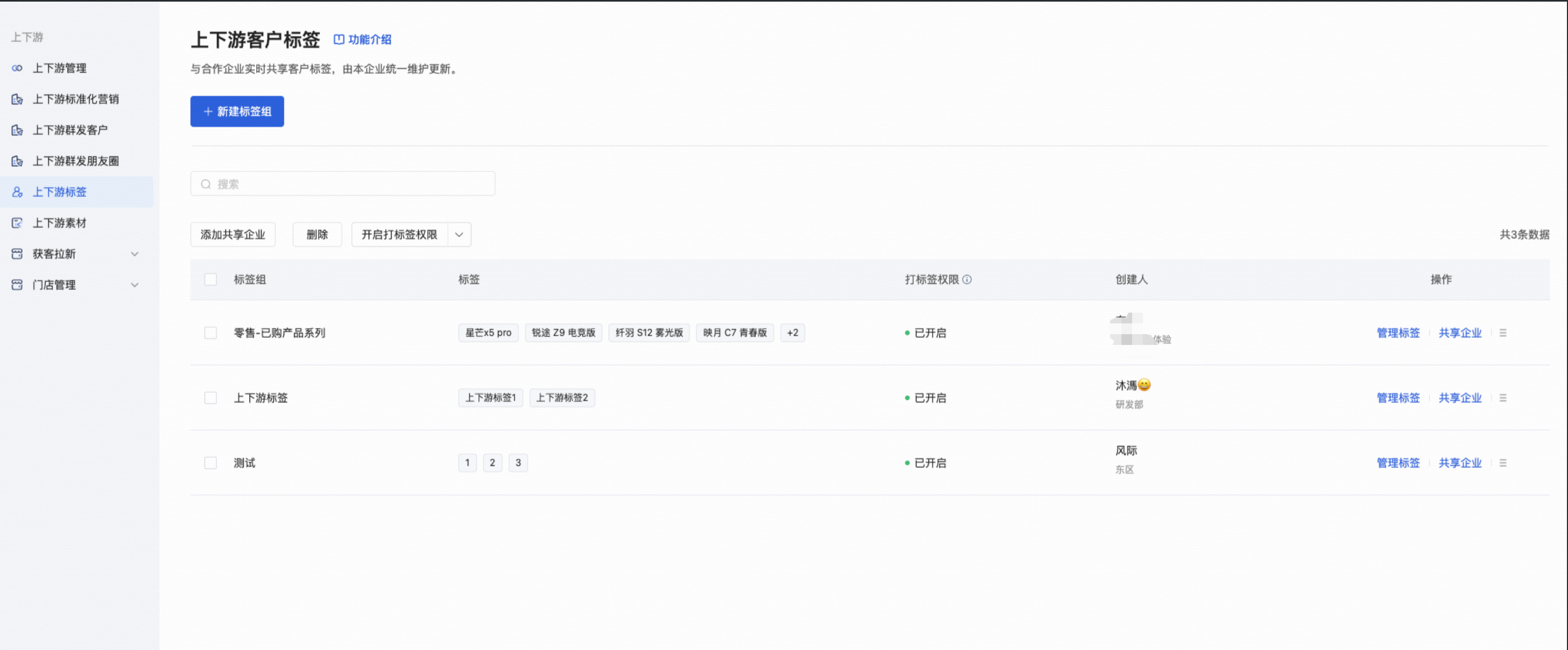Click the 门店管理 store icon

[17, 285]
